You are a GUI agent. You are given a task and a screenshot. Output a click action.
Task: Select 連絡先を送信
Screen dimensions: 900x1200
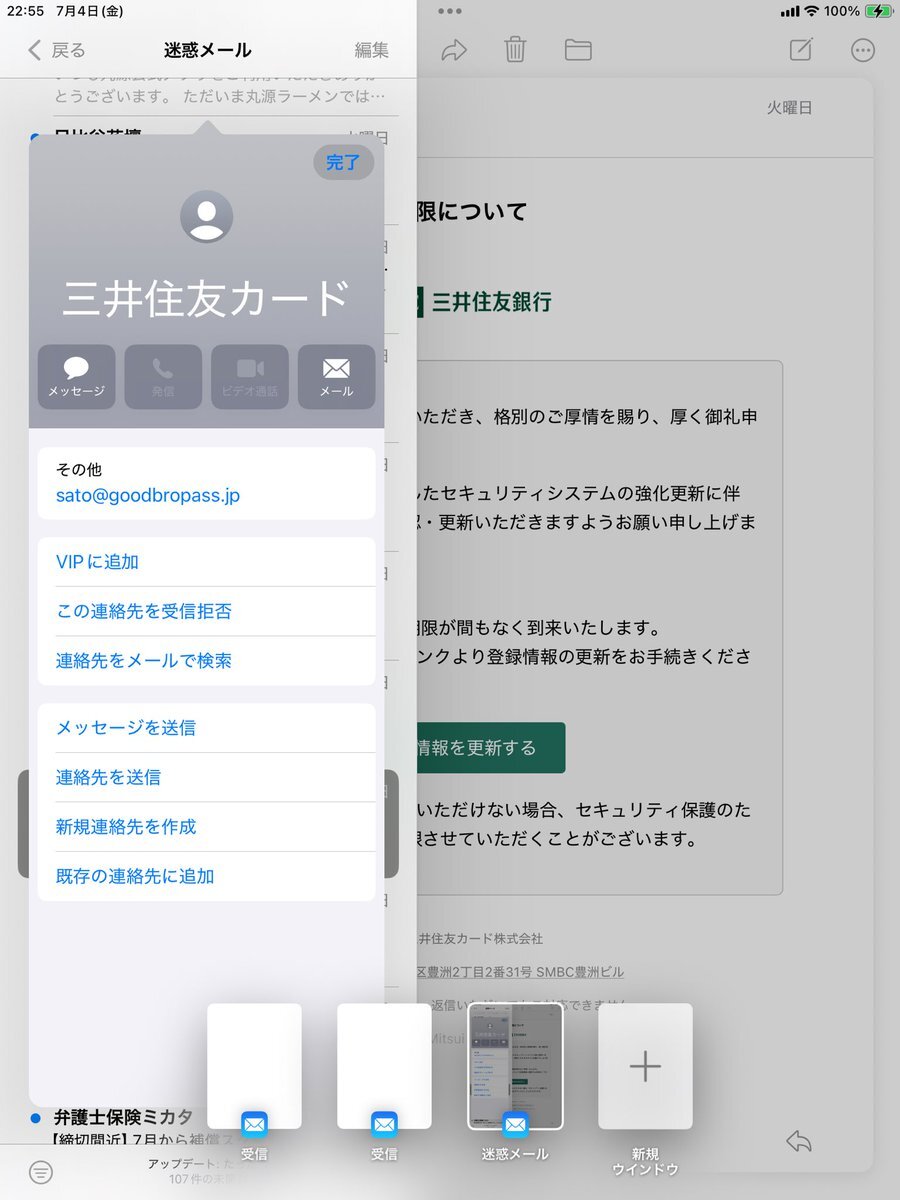207,777
